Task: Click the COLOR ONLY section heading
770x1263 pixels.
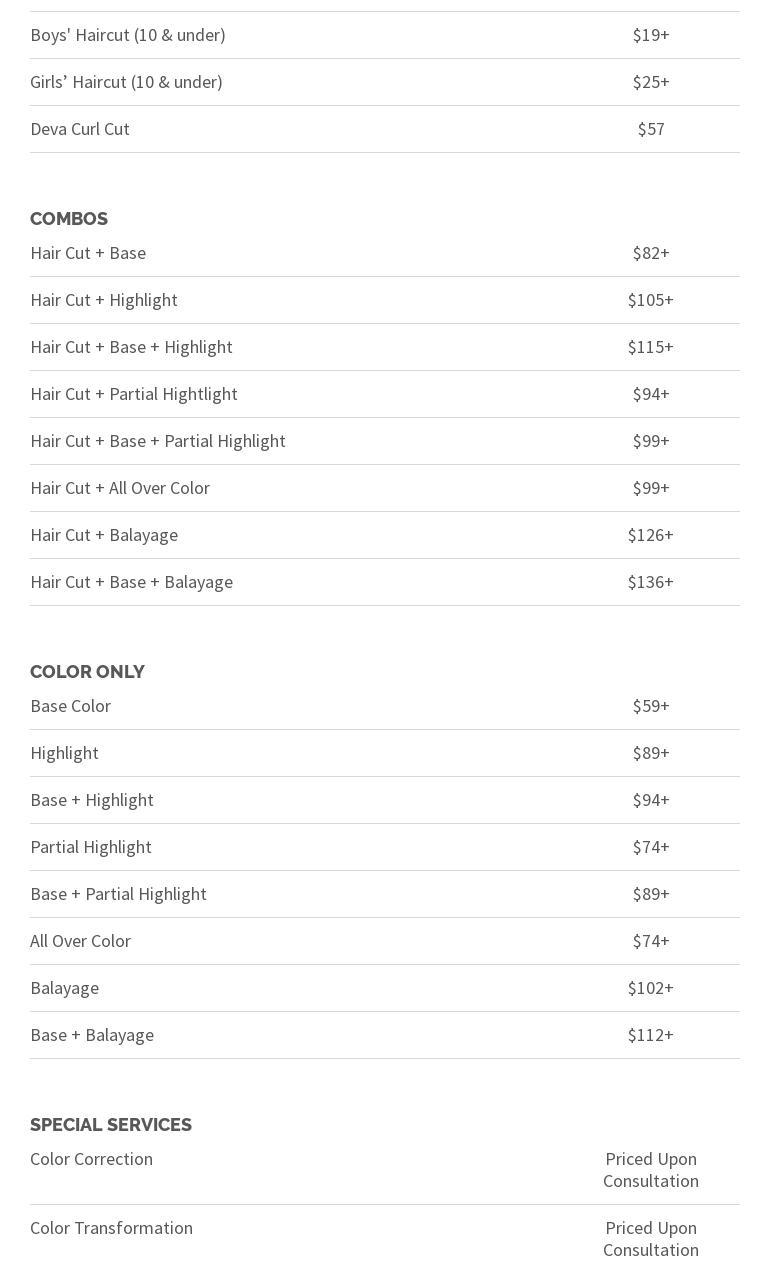Action: click(x=87, y=672)
